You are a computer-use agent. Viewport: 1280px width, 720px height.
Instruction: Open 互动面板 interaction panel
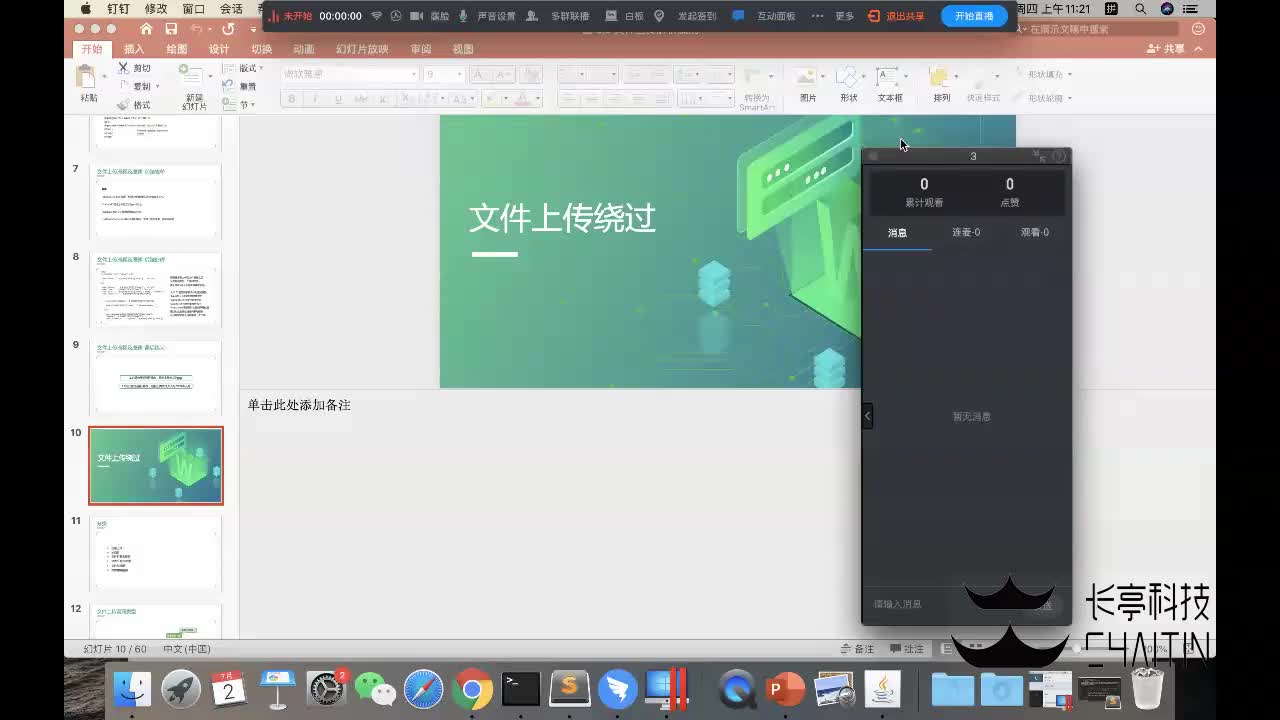(764, 16)
